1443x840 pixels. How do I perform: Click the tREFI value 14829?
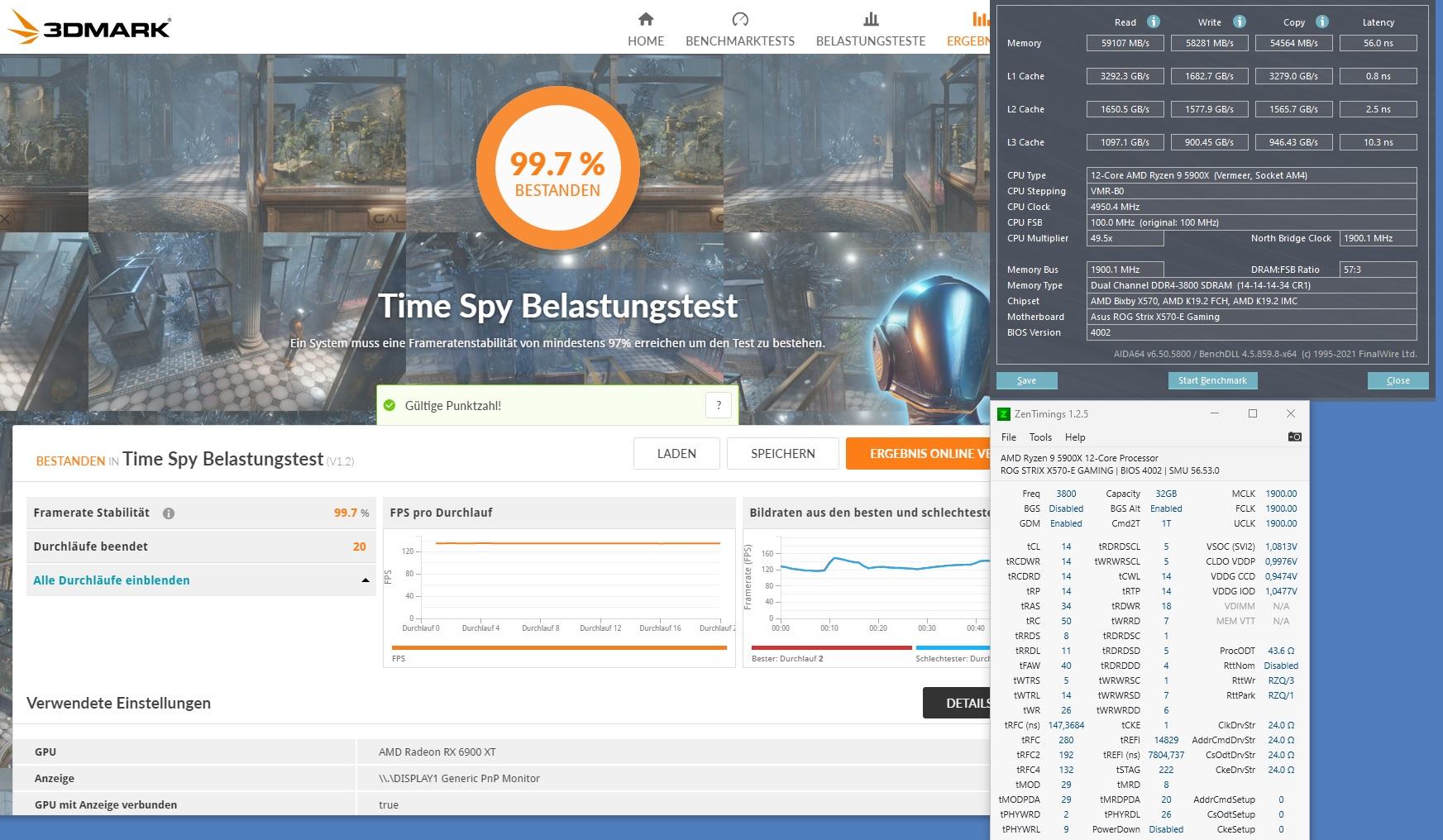1166,740
